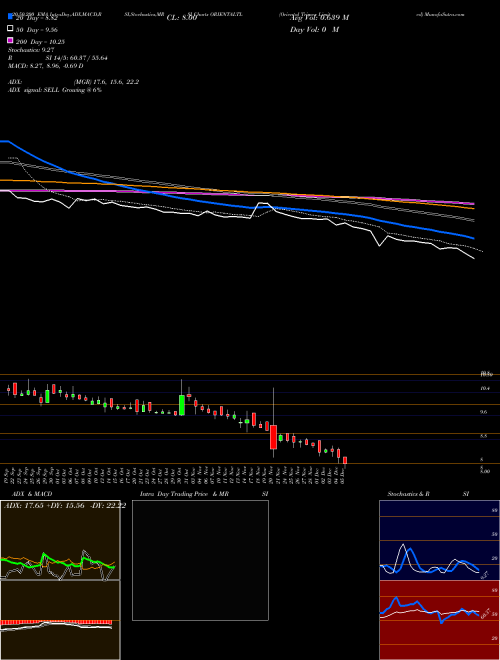
Task: Click the magenta 200 Day legend swatch
Action: (10, 40)
